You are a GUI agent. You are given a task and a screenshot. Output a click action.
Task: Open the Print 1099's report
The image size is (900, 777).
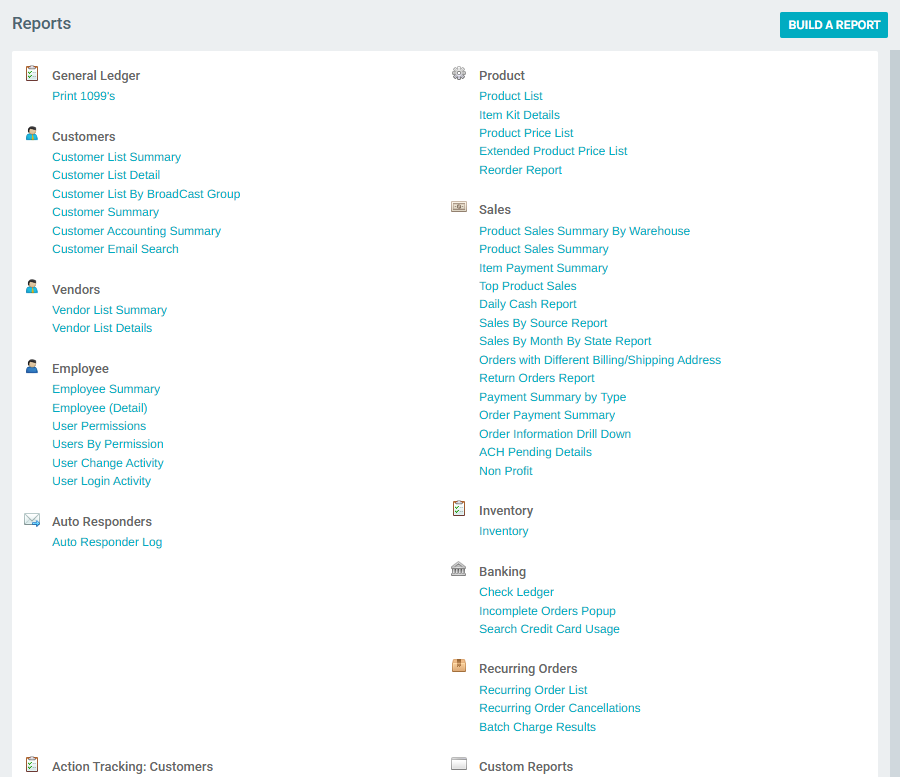click(x=83, y=95)
